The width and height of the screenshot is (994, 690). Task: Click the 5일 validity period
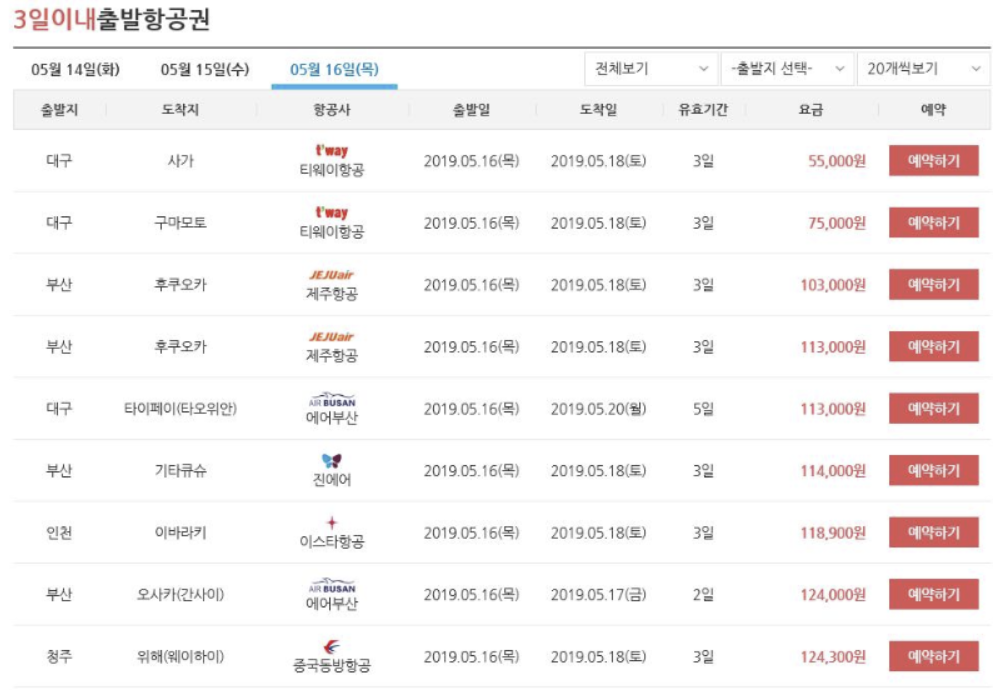click(x=703, y=409)
